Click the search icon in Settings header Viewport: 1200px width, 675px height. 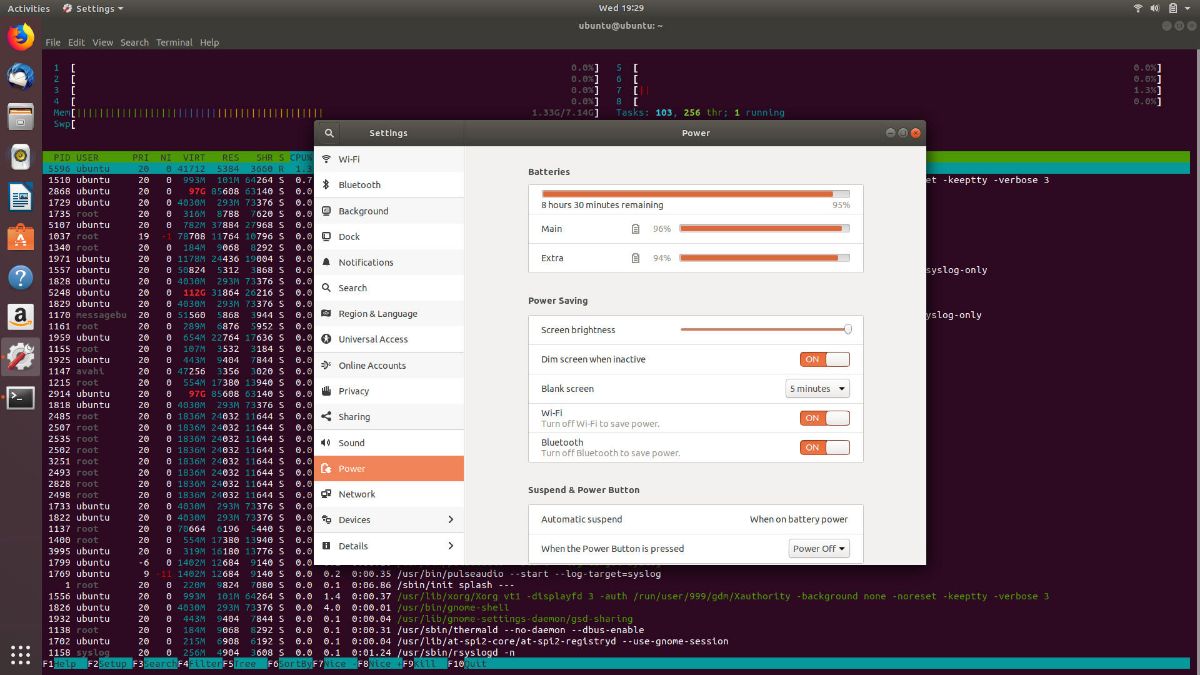point(329,133)
